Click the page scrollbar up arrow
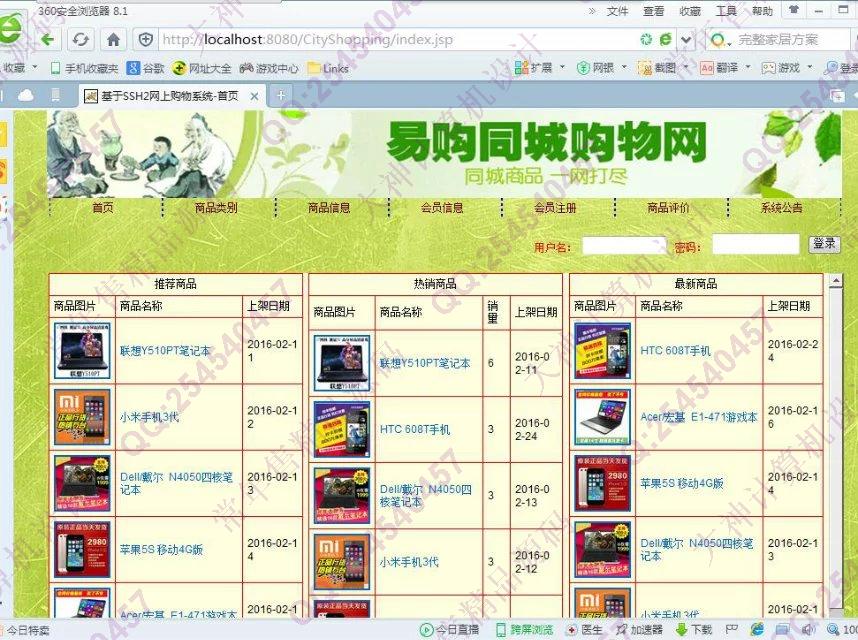 click(x=835, y=281)
